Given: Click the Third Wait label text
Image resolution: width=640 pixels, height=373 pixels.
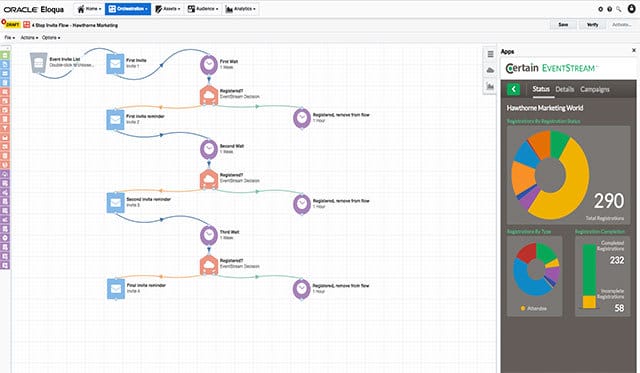Looking at the screenshot, I should coord(229,232).
